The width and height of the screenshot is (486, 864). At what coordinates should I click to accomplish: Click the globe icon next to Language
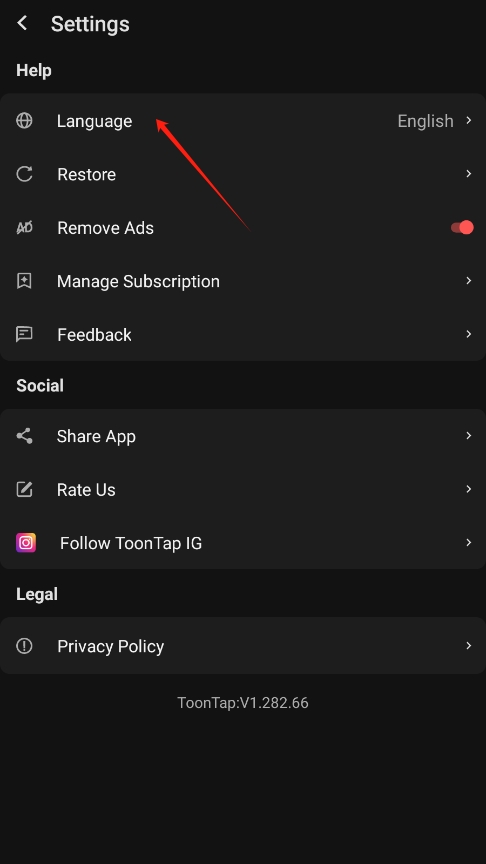pyautogui.click(x=24, y=120)
